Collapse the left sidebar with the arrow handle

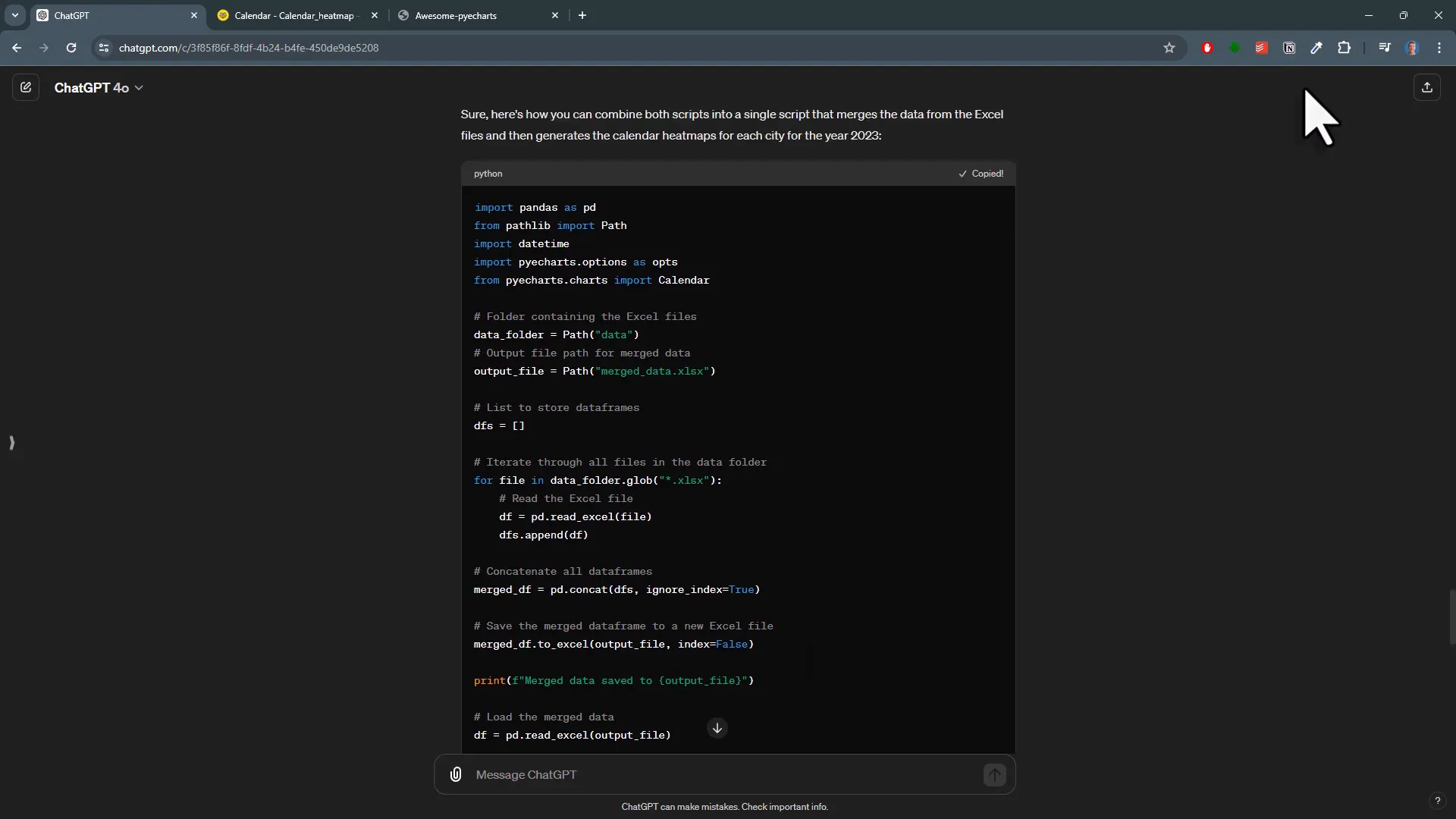tap(11, 443)
